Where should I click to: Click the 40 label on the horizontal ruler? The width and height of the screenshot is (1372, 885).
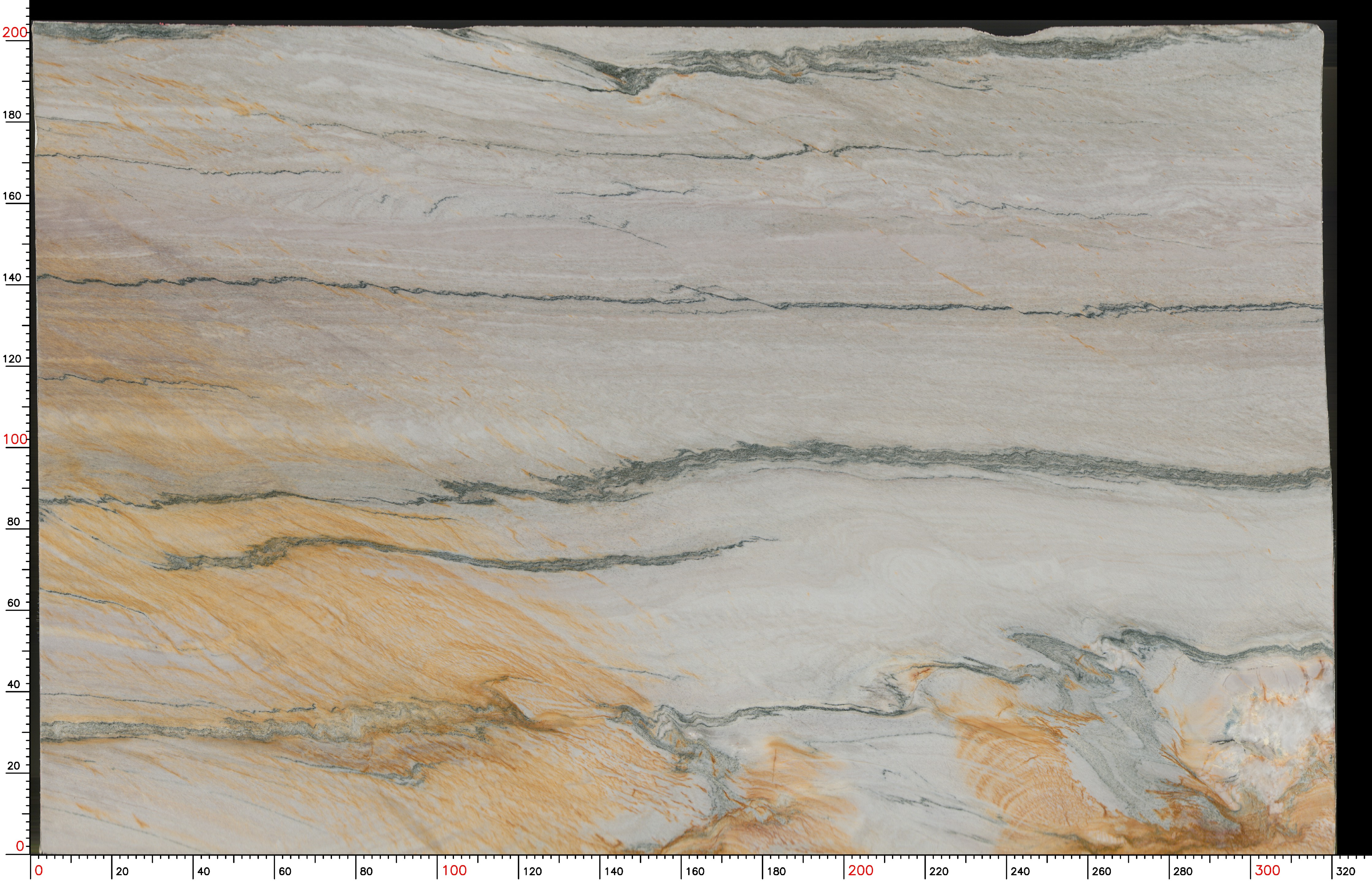tap(204, 871)
